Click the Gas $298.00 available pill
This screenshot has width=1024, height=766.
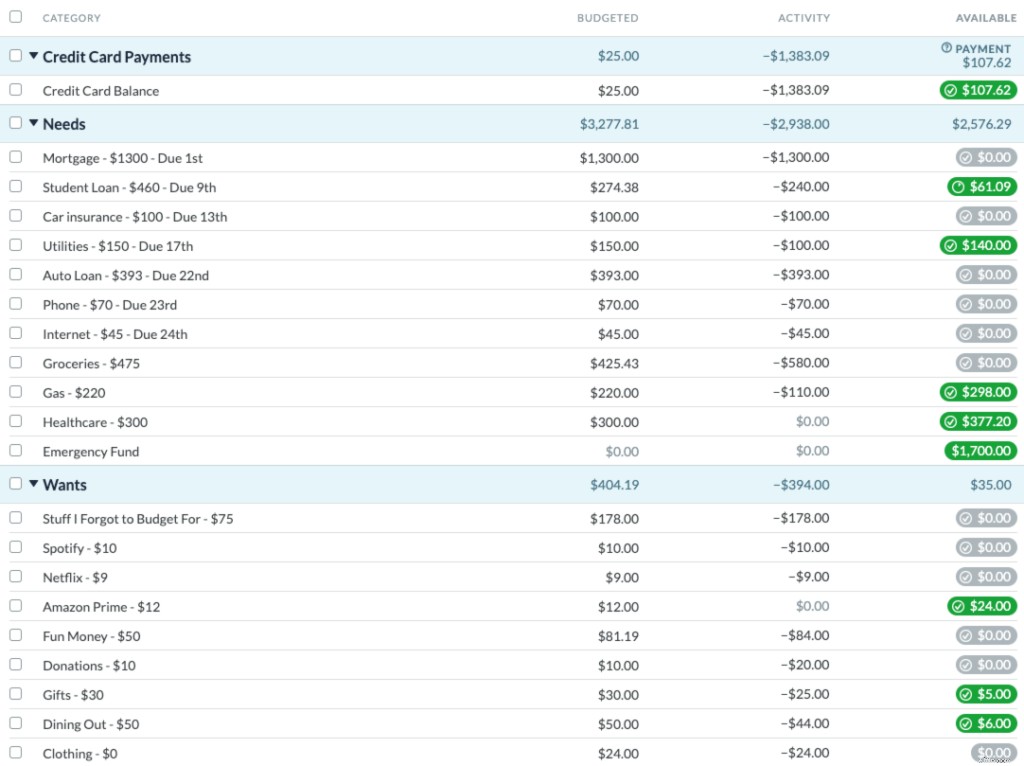977,392
